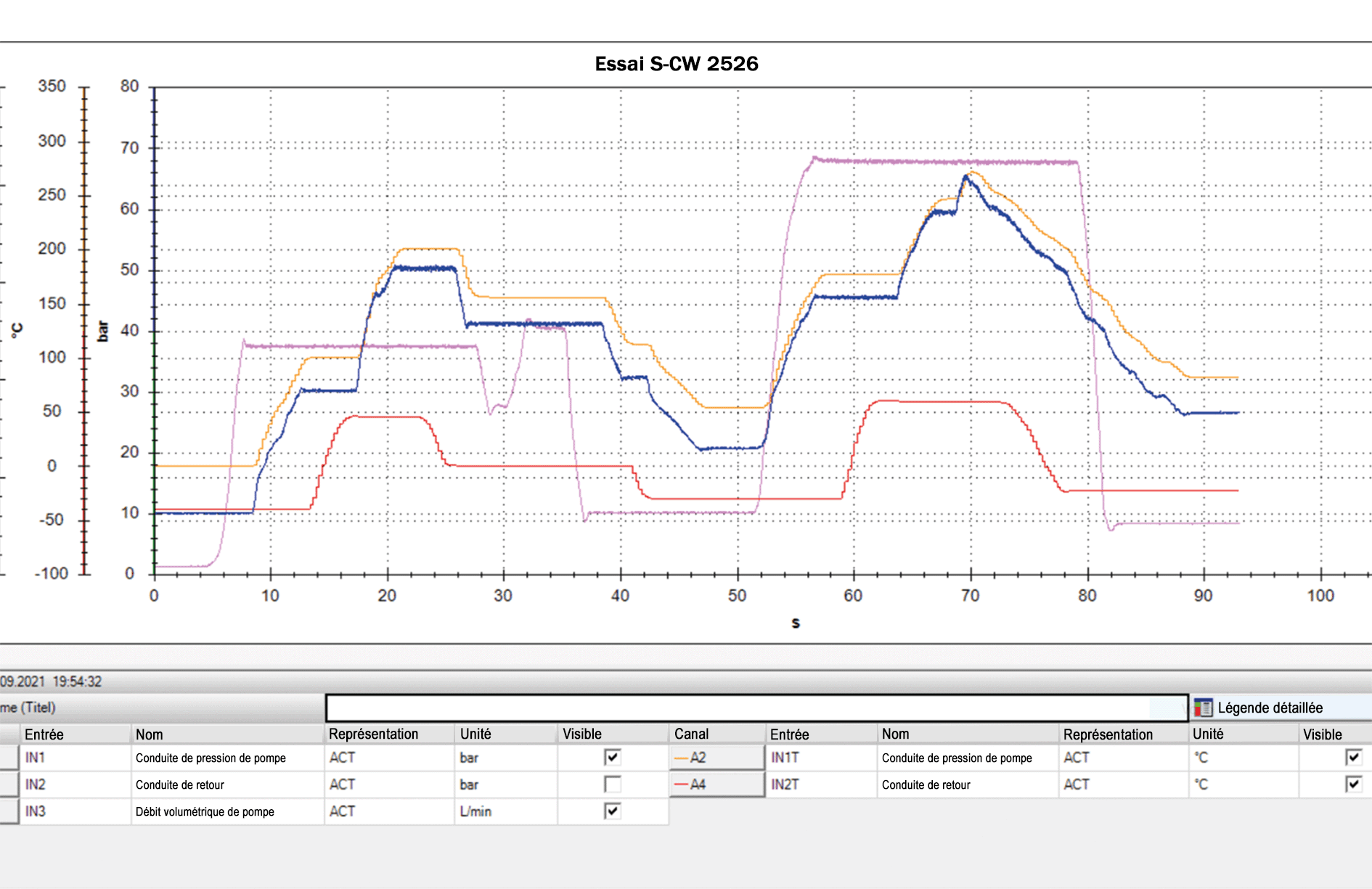
Task: Click the row header button beside IN2
Action: [x=9, y=784]
